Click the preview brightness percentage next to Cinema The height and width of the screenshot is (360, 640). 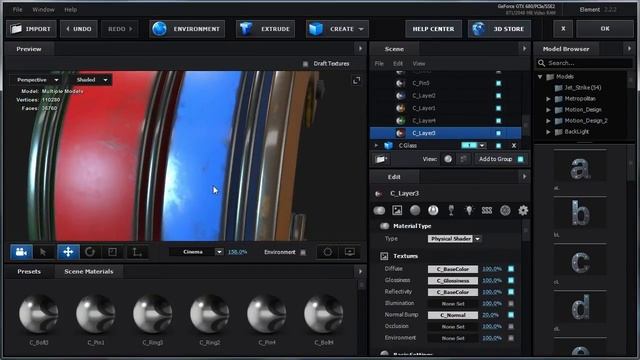[x=237, y=252]
